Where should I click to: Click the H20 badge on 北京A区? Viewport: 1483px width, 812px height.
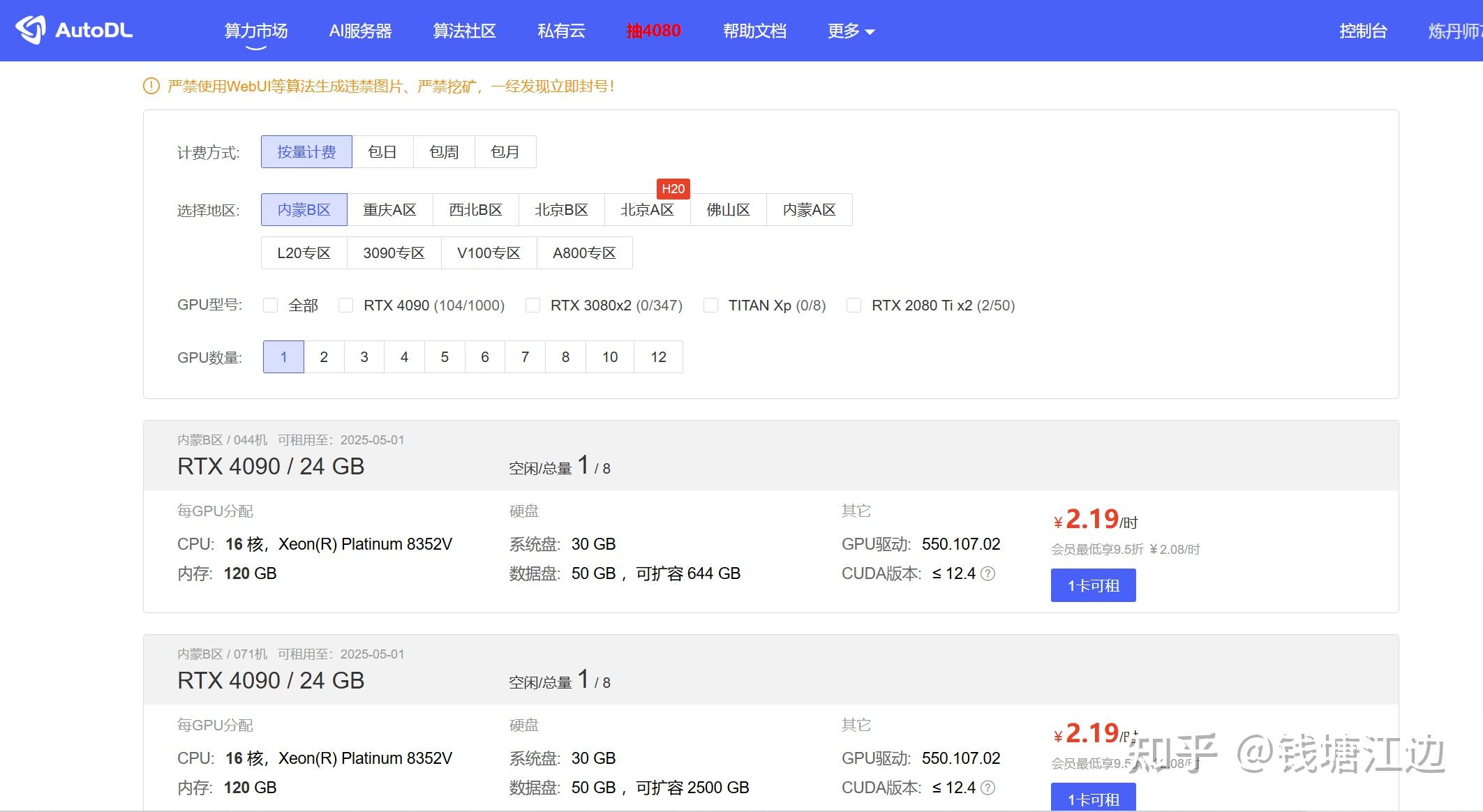point(673,188)
